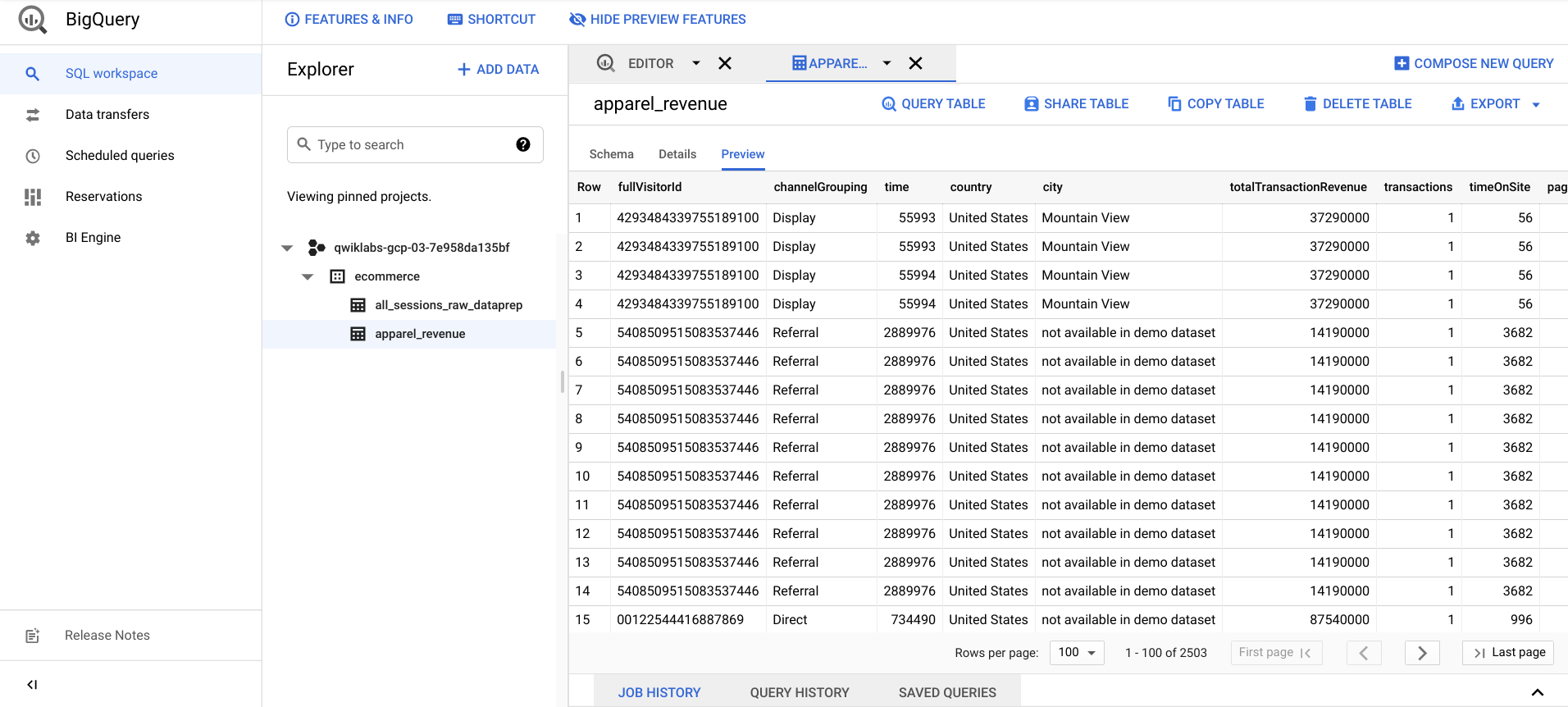1568x707 pixels.
Task: Open Release Notes link
Action: [x=107, y=636]
